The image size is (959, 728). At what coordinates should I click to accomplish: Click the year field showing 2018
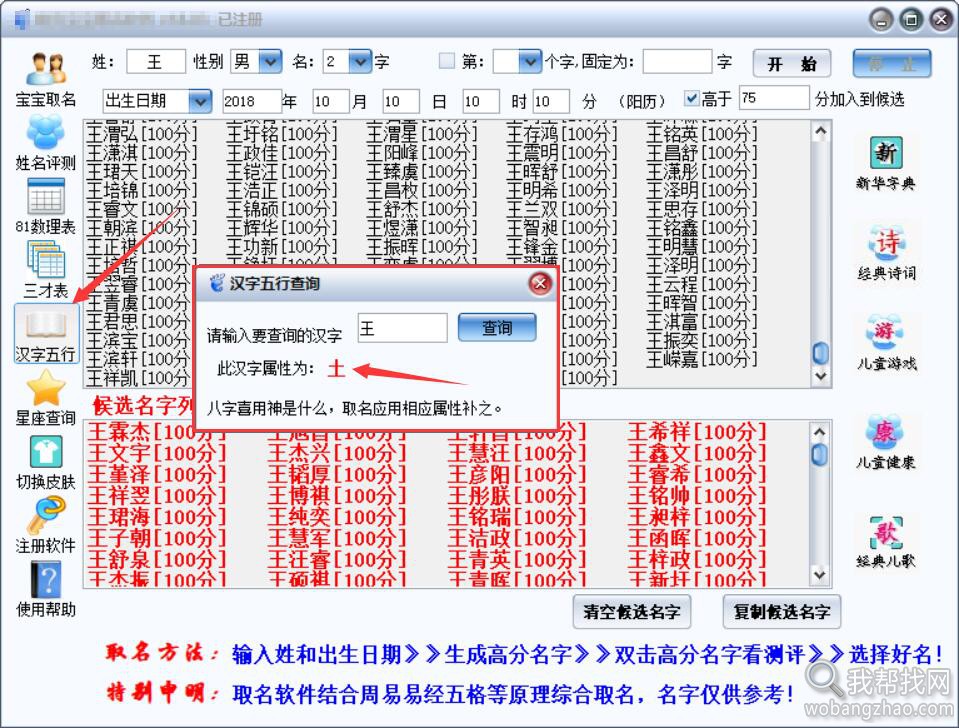[x=251, y=102]
